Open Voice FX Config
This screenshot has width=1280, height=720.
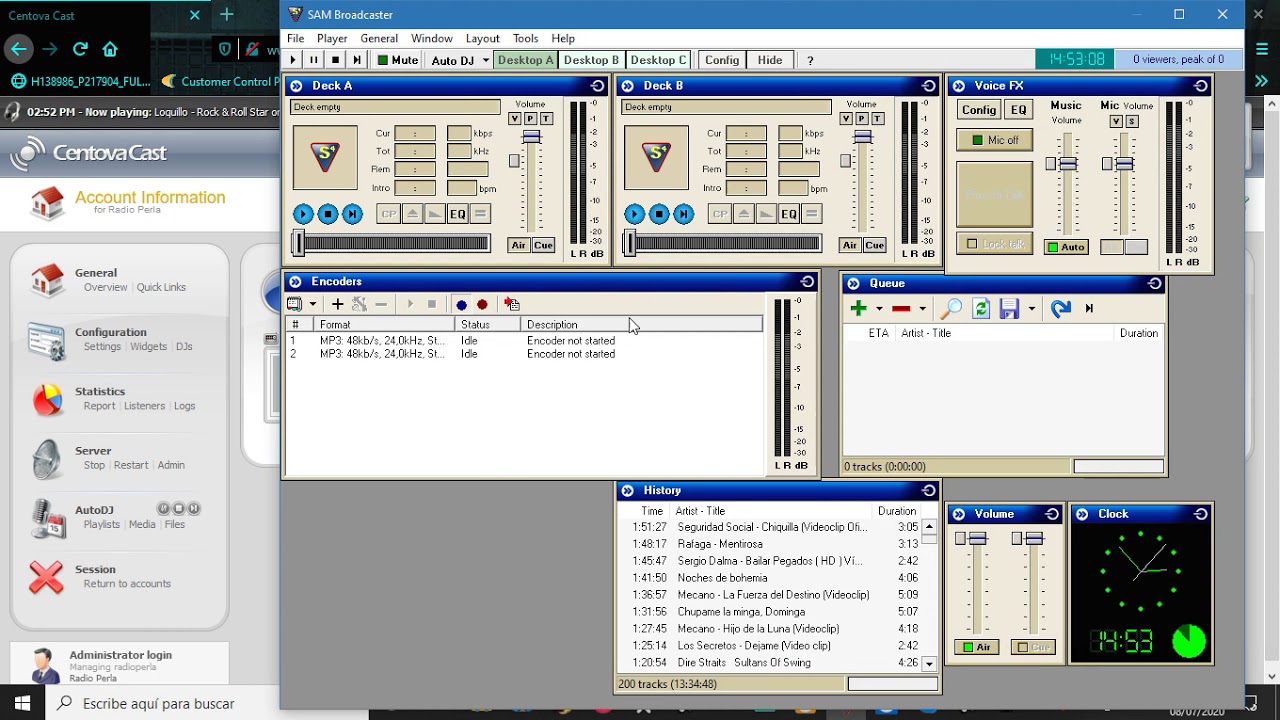979,110
